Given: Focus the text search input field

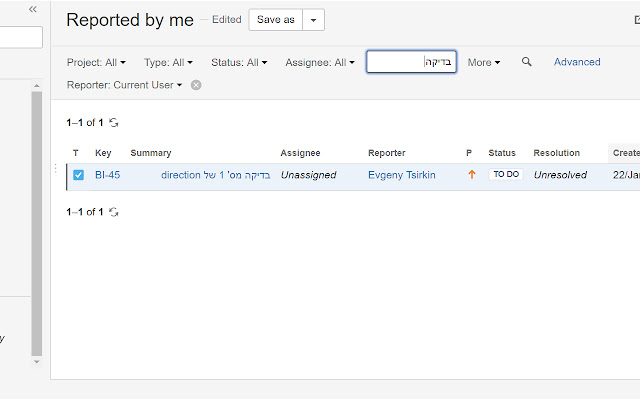Looking at the screenshot, I should 411,62.
